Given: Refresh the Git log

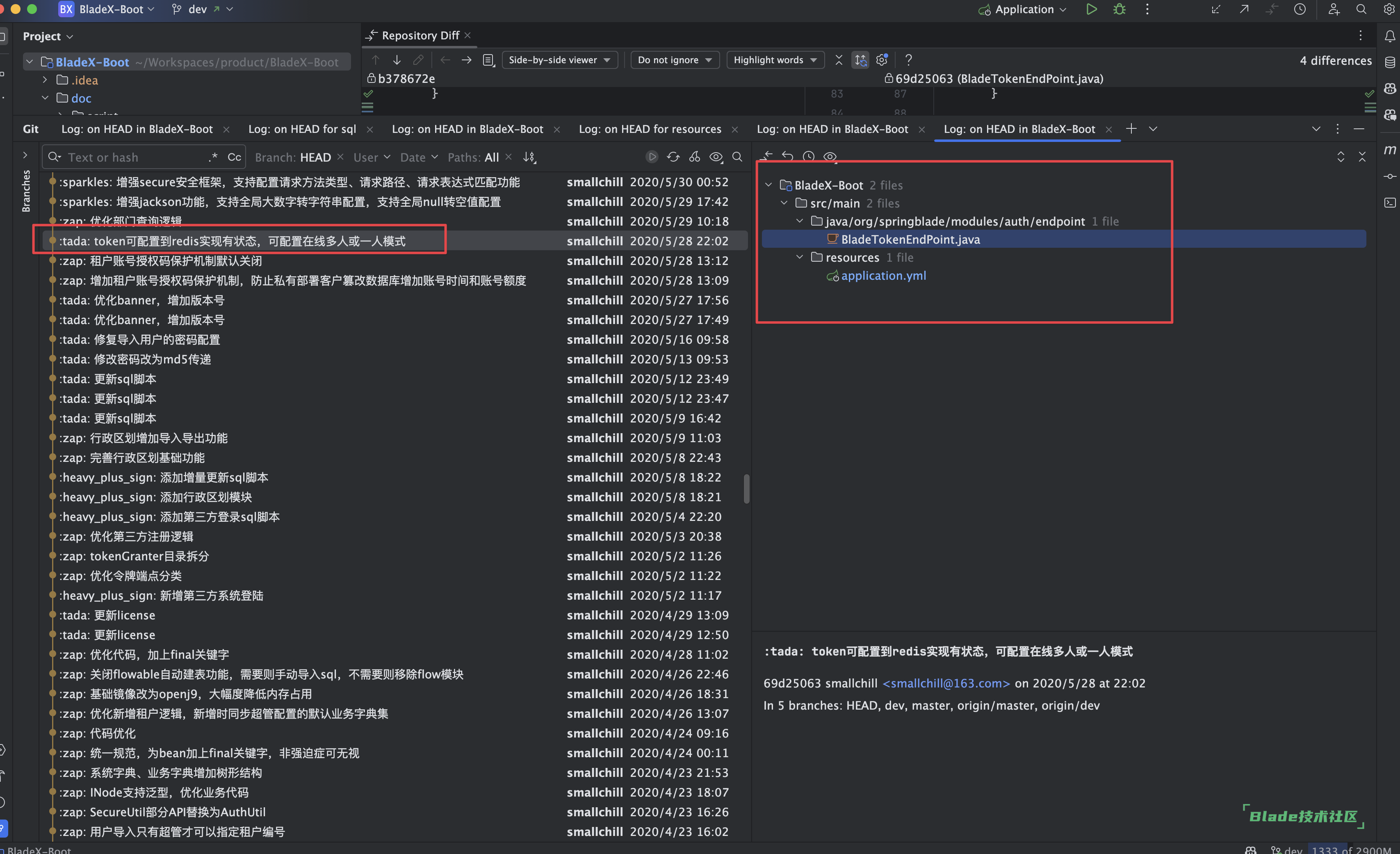Looking at the screenshot, I should [x=673, y=157].
